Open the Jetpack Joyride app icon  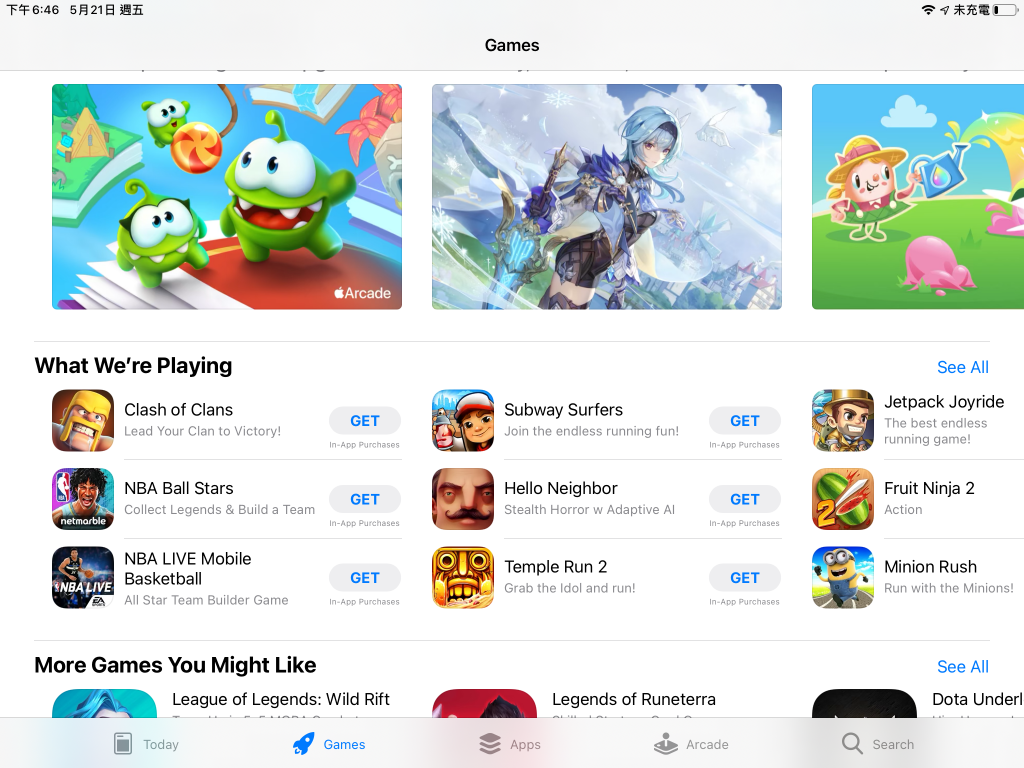point(843,421)
